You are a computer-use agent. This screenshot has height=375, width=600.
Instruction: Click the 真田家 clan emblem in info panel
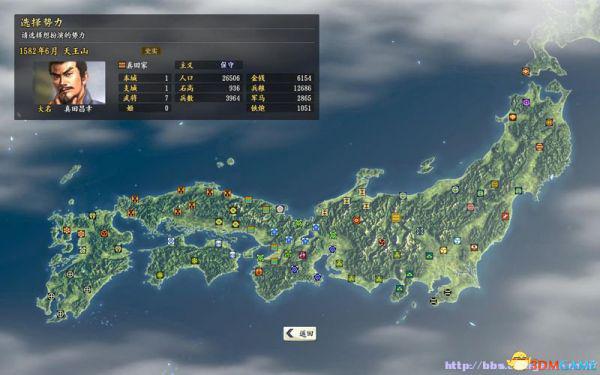pyautogui.click(x=122, y=65)
